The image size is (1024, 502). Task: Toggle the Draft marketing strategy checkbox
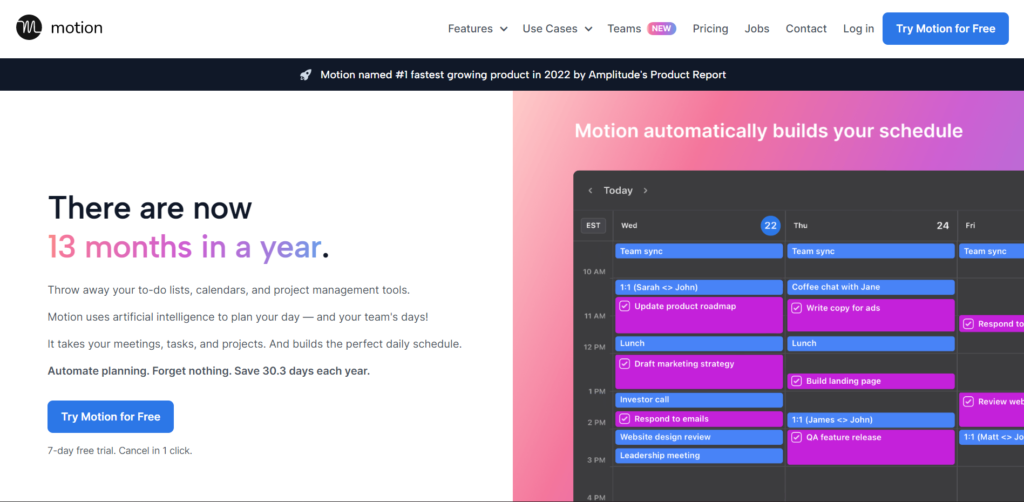point(625,364)
